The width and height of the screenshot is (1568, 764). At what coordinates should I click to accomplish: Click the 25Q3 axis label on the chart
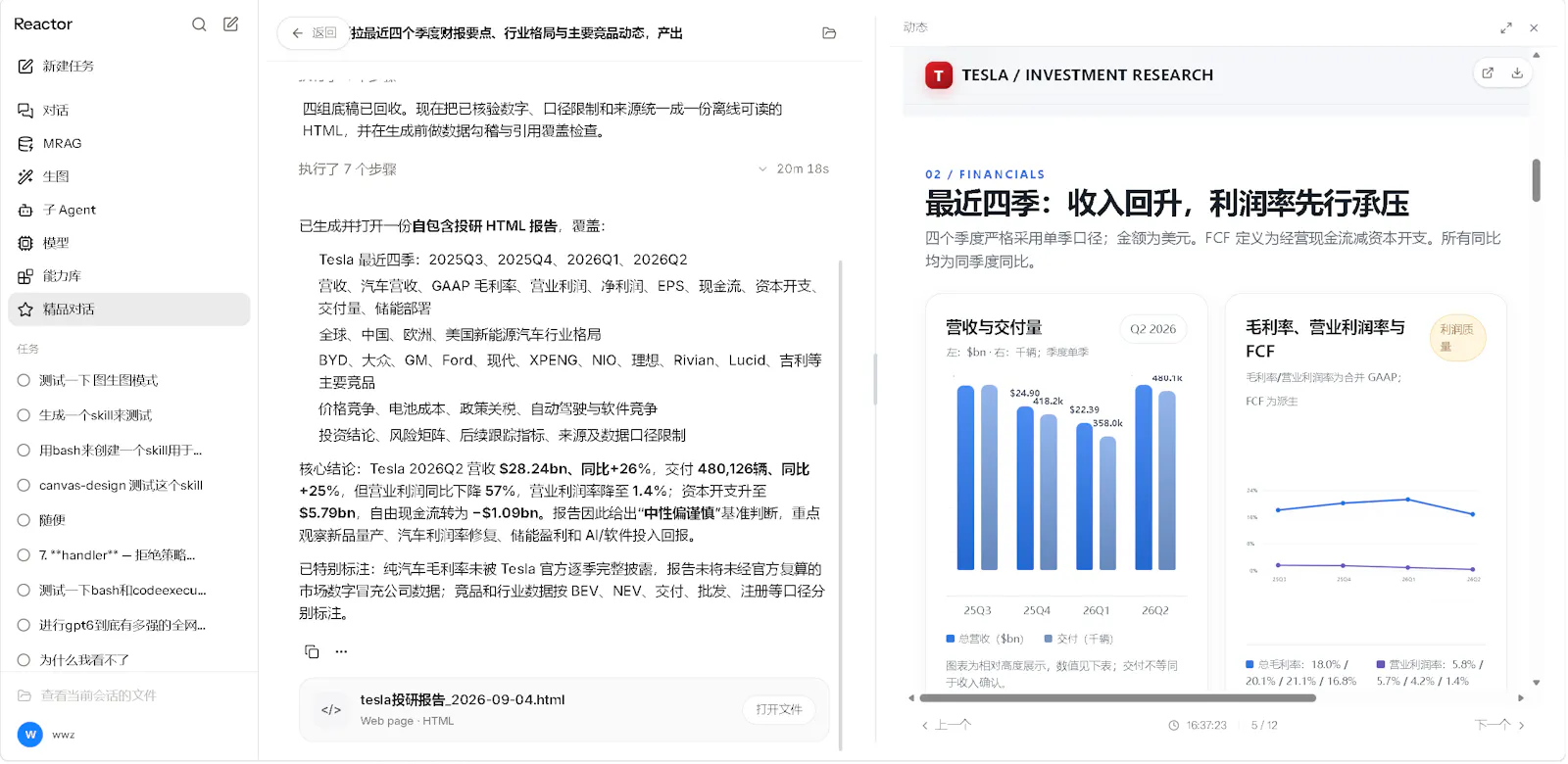[x=977, y=610]
